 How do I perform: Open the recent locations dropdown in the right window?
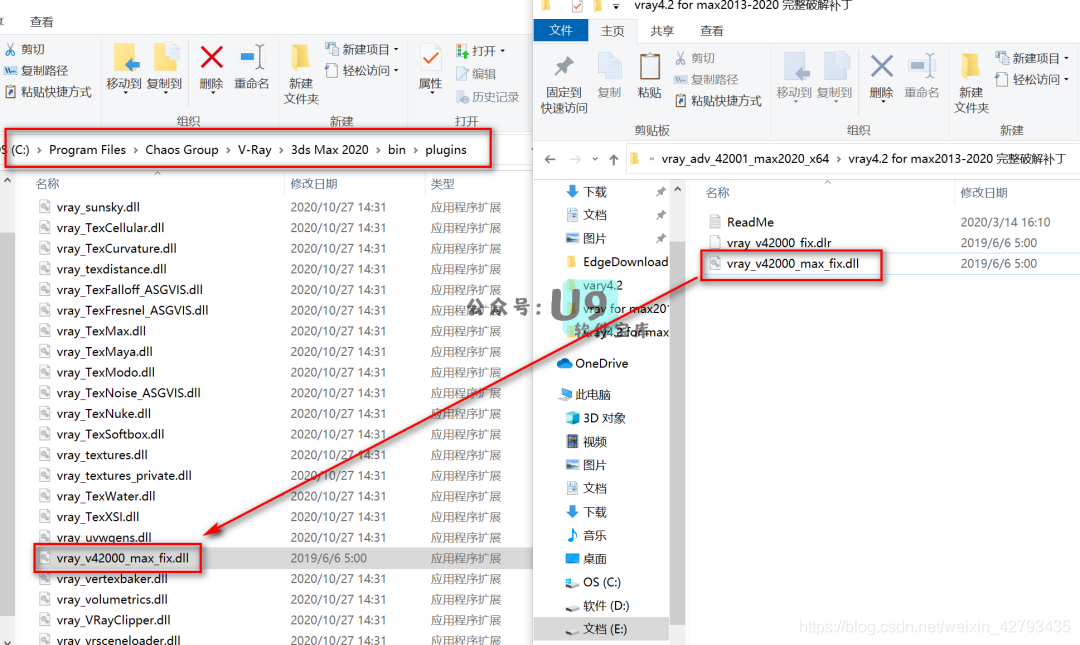(595, 159)
